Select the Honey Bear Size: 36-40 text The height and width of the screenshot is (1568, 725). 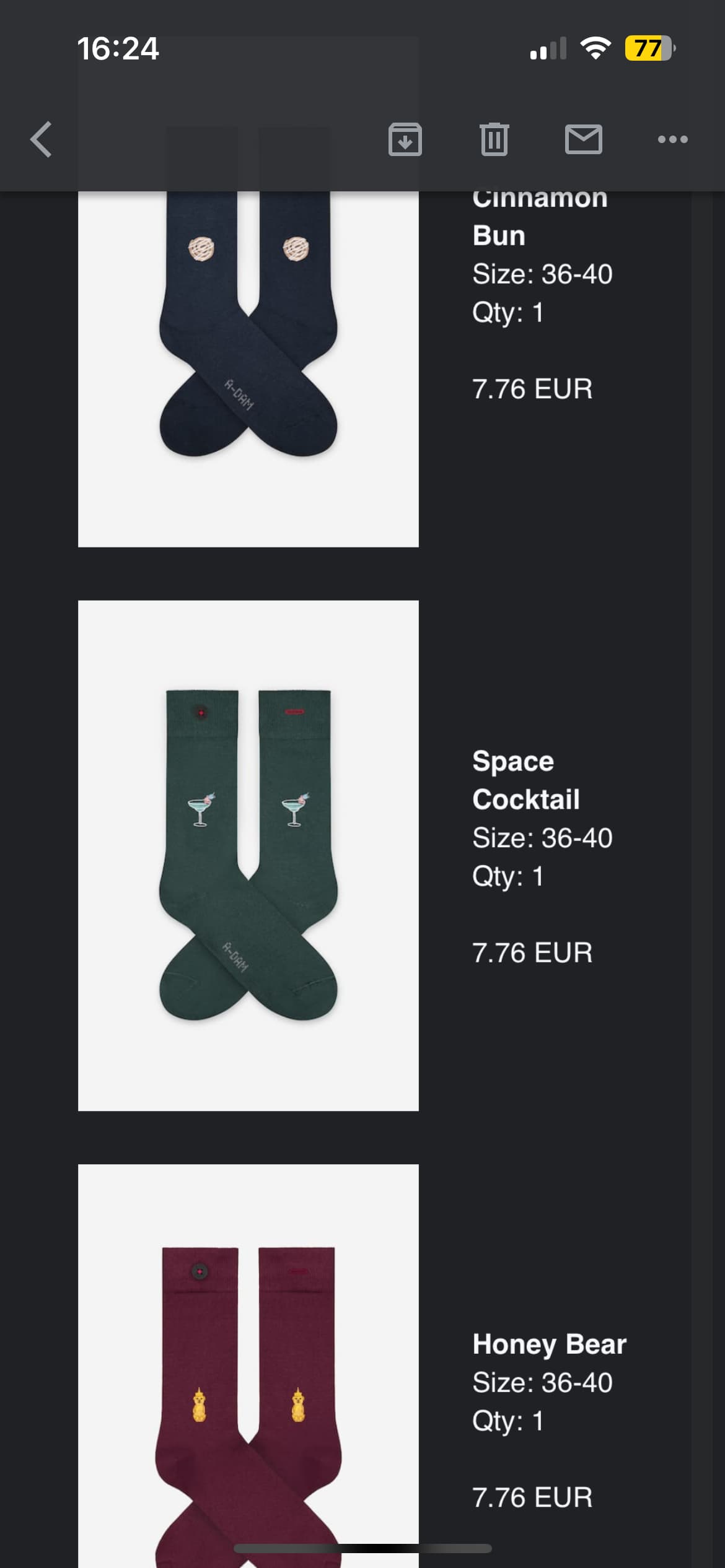click(542, 1382)
